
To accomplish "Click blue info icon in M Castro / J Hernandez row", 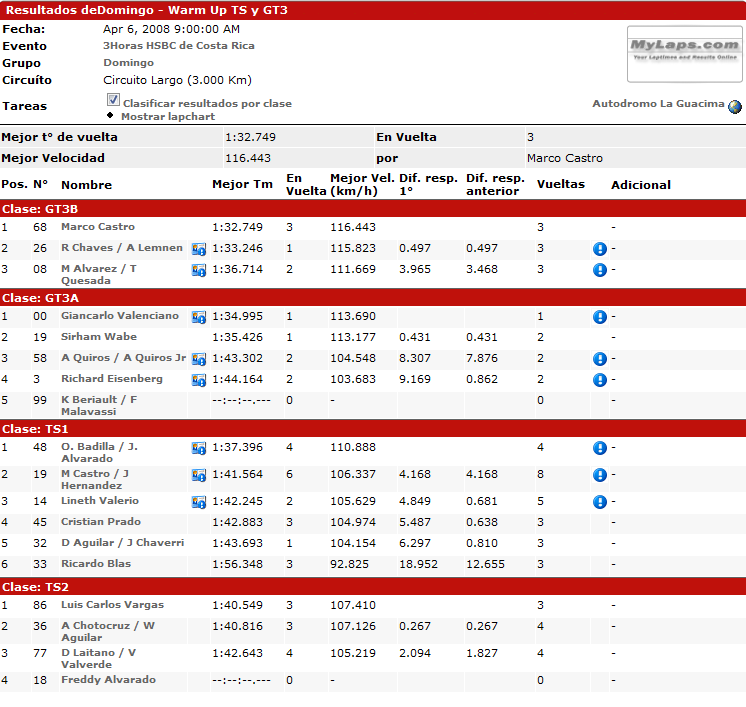I will (600, 475).
